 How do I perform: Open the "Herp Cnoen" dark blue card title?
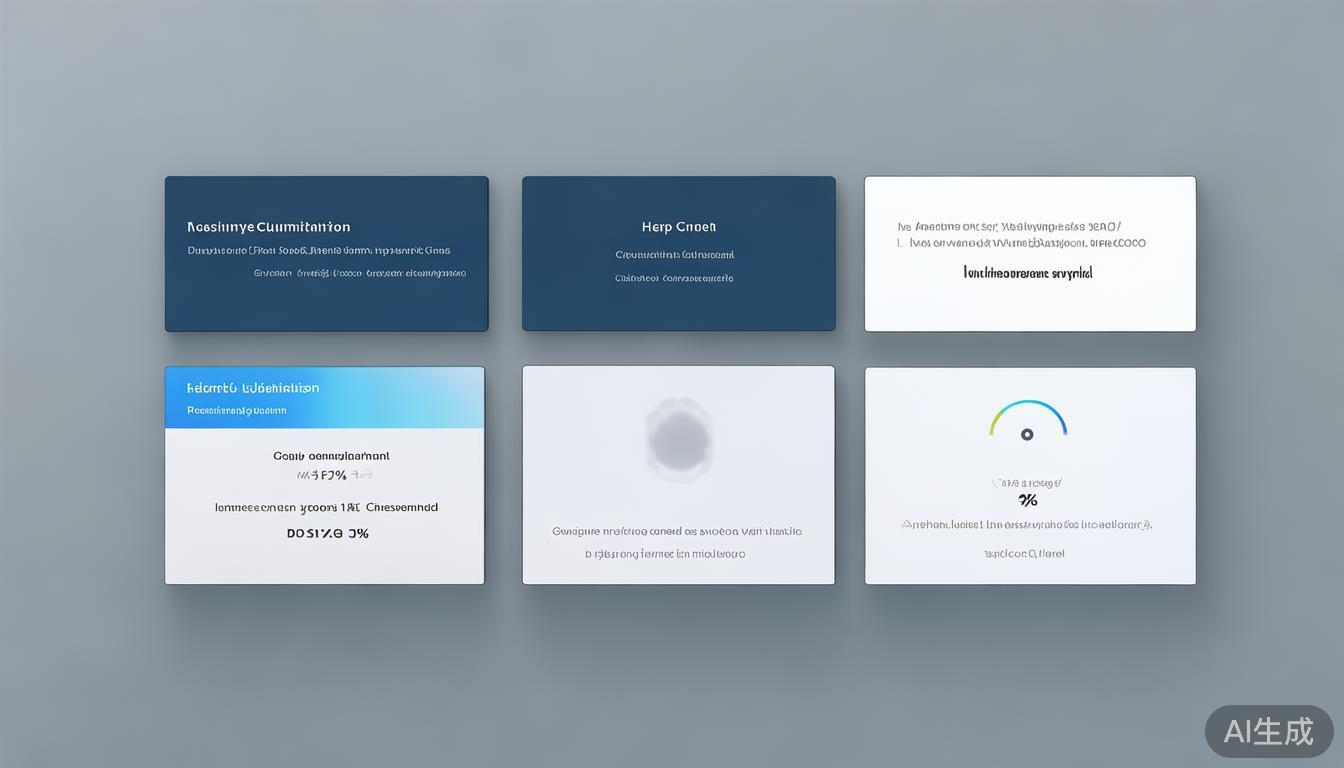coord(678,227)
